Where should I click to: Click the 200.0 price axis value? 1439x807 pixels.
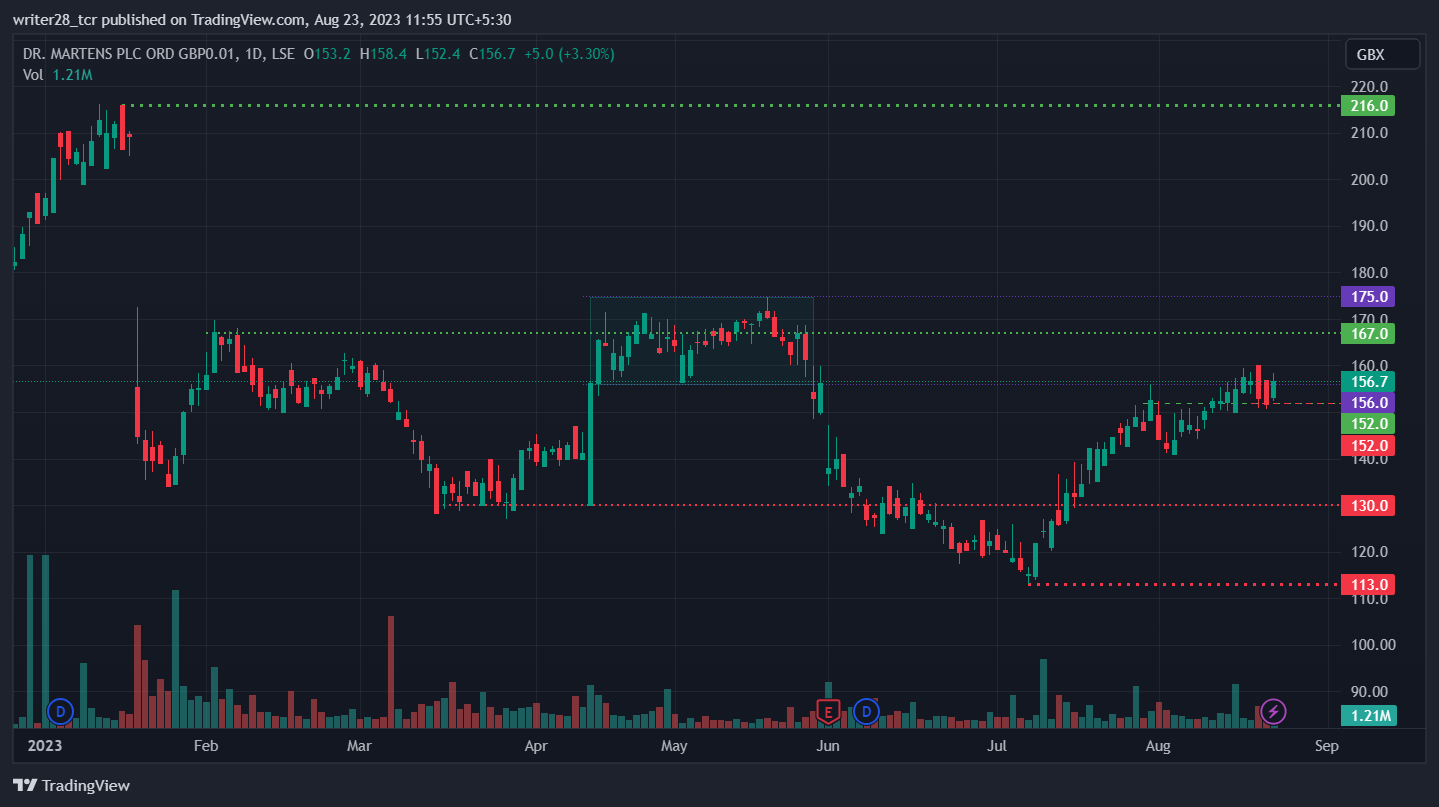(x=1369, y=180)
